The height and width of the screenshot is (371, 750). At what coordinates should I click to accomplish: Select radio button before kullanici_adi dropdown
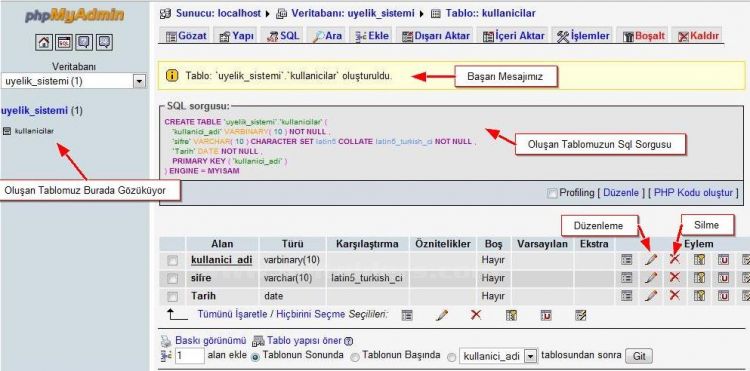coord(451,357)
